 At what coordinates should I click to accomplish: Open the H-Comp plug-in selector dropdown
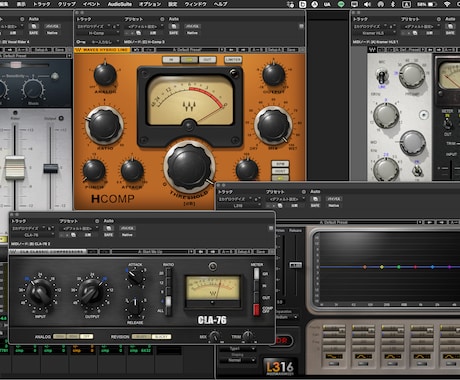click(98, 33)
